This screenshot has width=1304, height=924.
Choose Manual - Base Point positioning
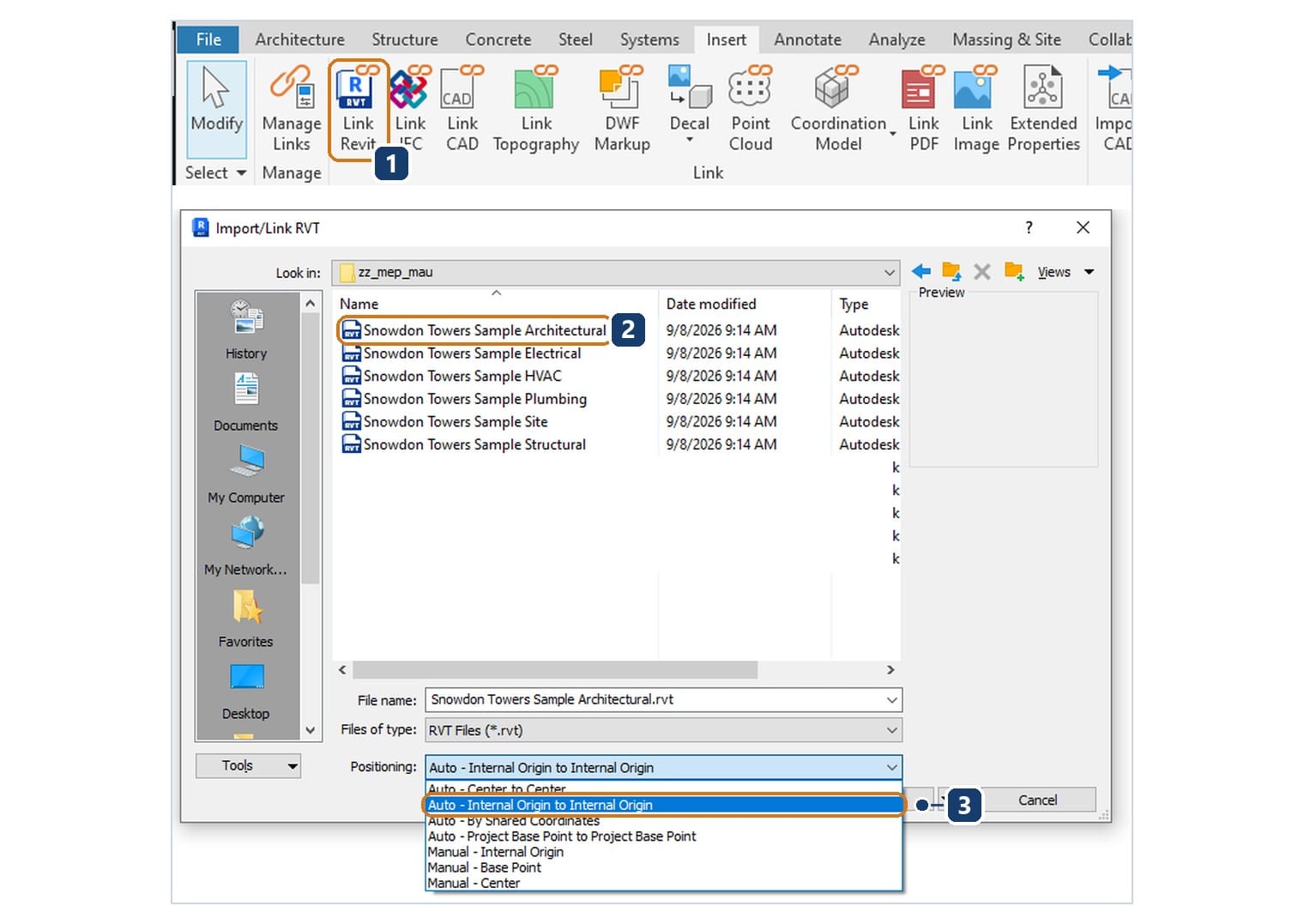pyautogui.click(x=663, y=867)
